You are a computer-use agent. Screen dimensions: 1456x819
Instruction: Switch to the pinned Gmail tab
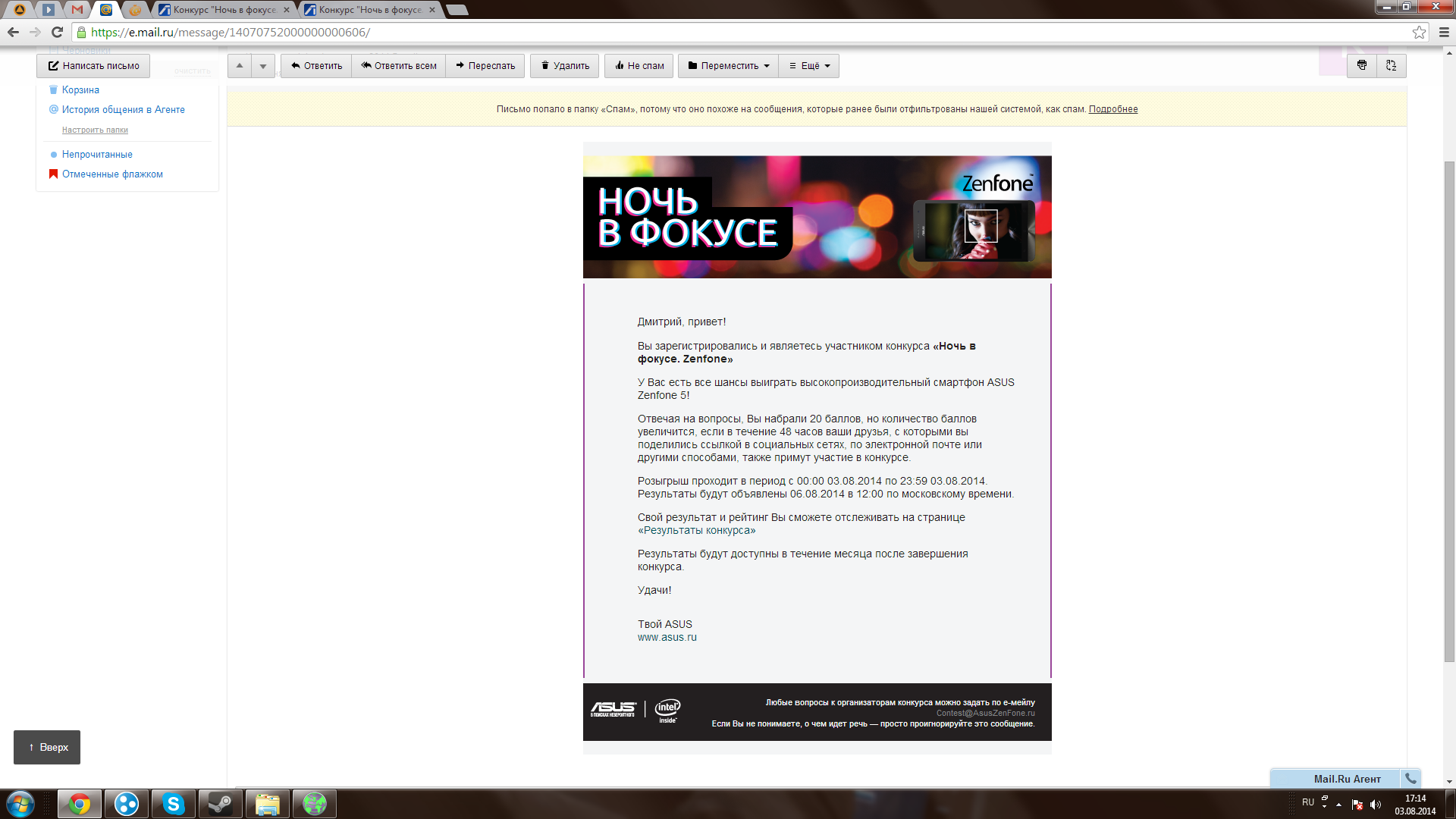[77, 10]
